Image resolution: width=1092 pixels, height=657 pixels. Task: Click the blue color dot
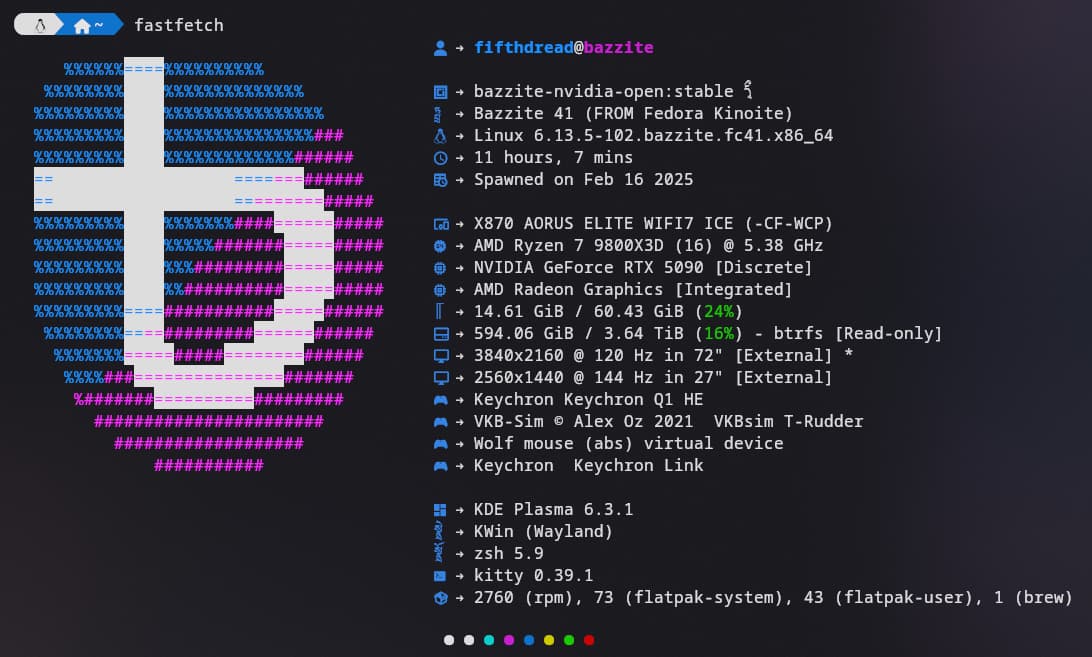529,640
